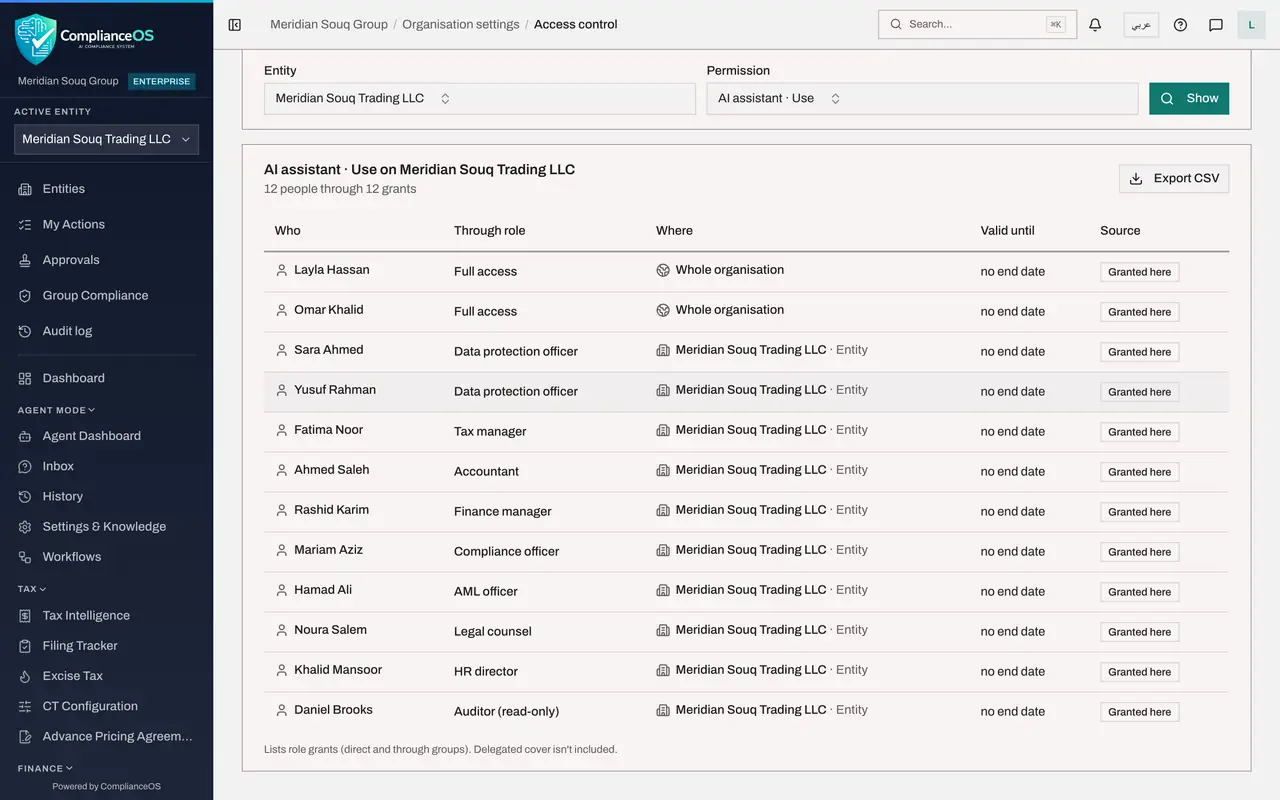Open the Active Entity dropdown

tap(106, 140)
